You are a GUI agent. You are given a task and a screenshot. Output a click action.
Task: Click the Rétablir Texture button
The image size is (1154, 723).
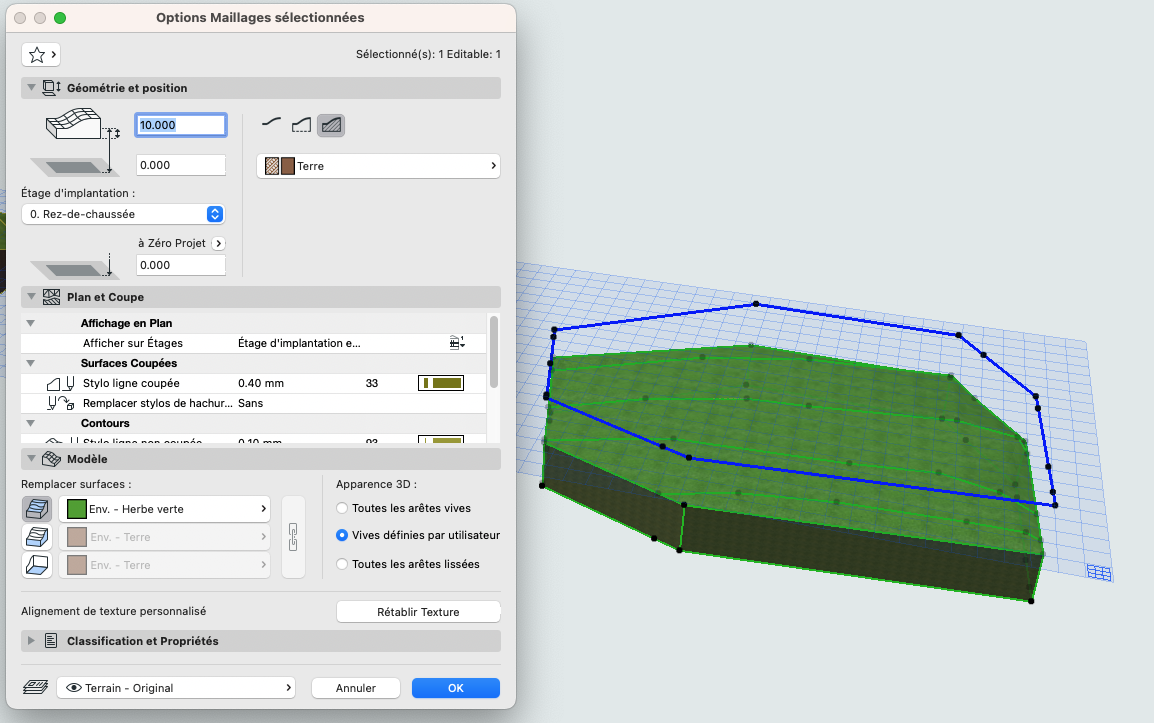[418, 612]
